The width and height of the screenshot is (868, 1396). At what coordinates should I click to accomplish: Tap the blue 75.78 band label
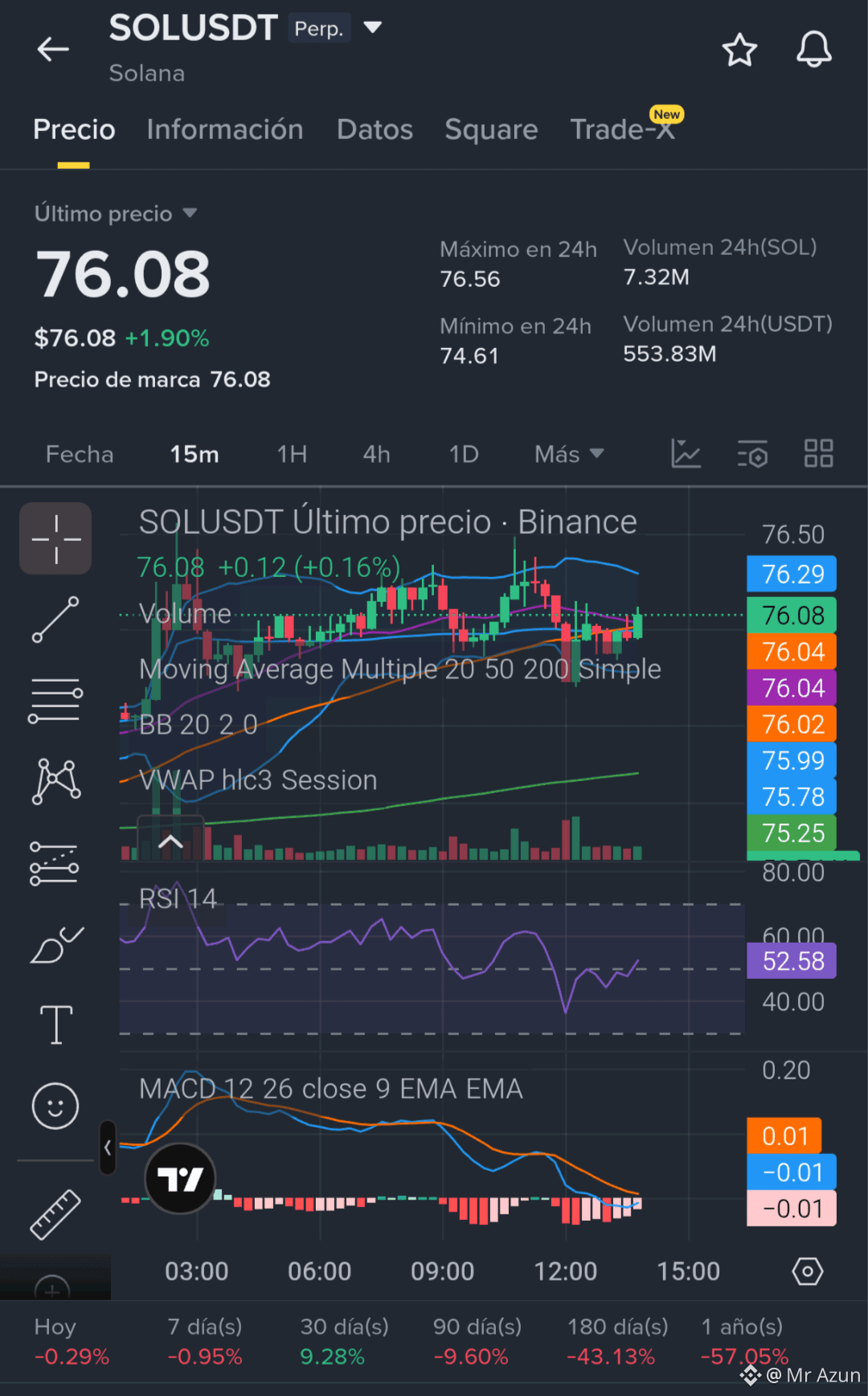point(792,797)
